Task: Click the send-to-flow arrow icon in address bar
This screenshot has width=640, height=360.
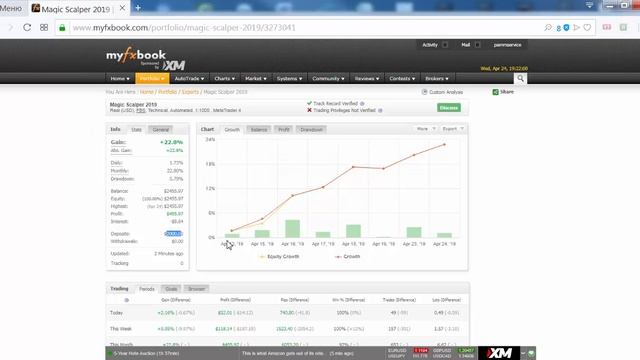Action: 576,27
